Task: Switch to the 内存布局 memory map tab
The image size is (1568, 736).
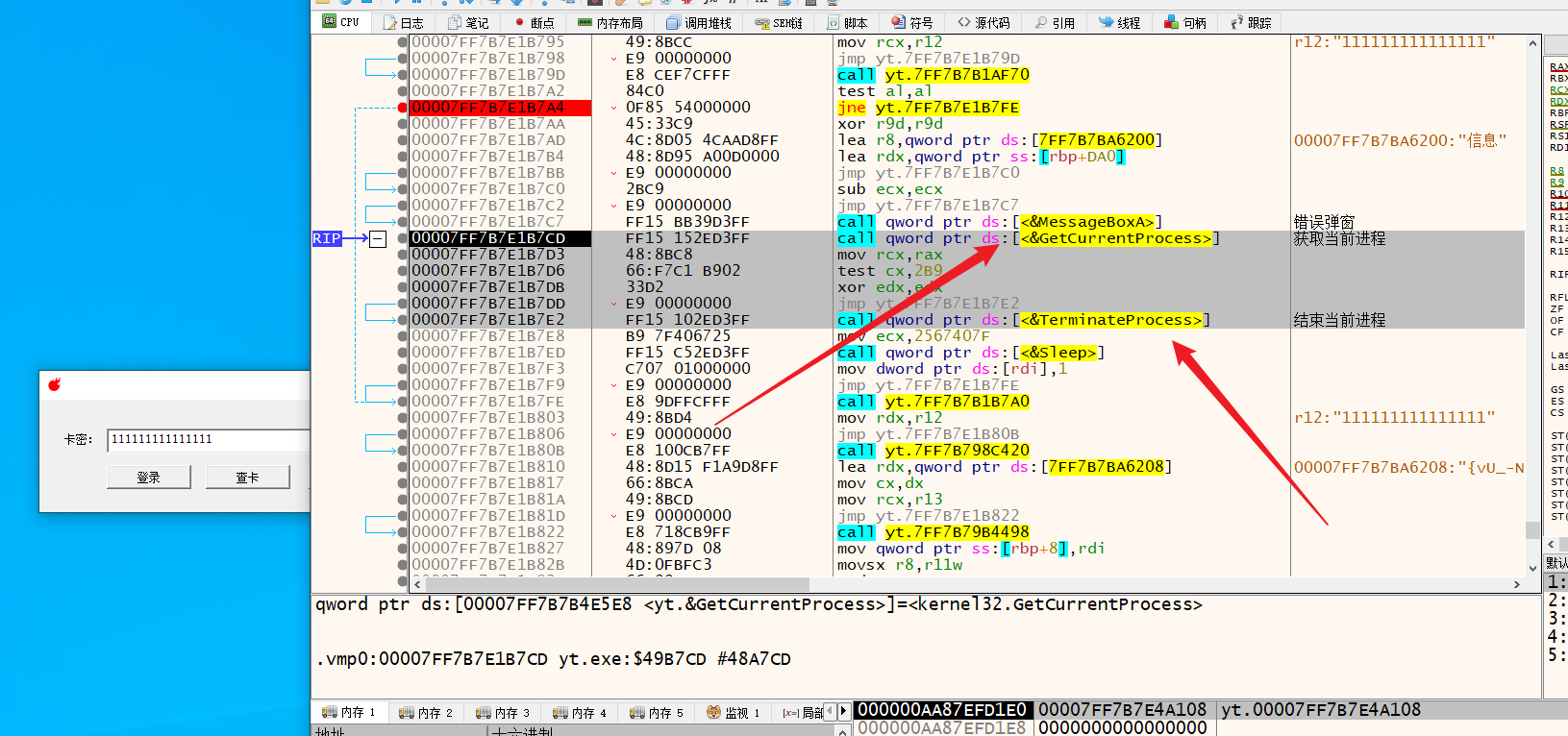Action: [610, 23]
